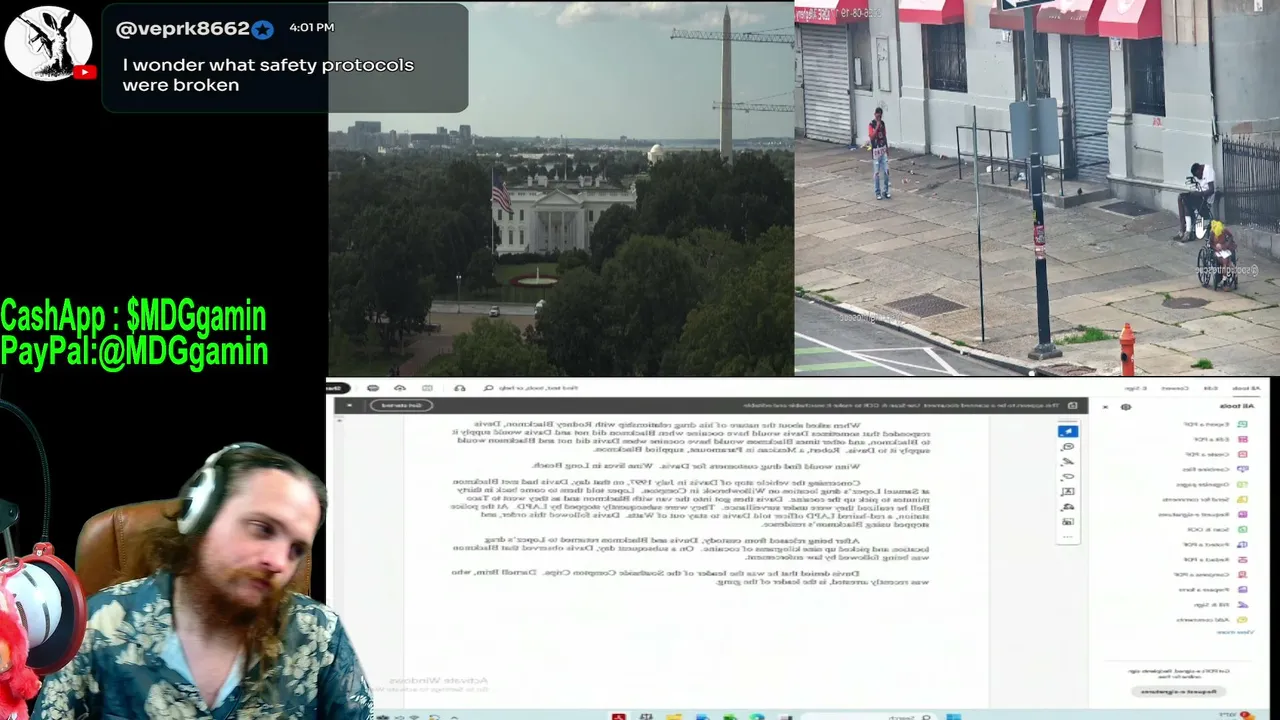Open the Redact a PDF tool
Image resolution: width=1280 pixels, height=720 pixels.
point(1217,559)
